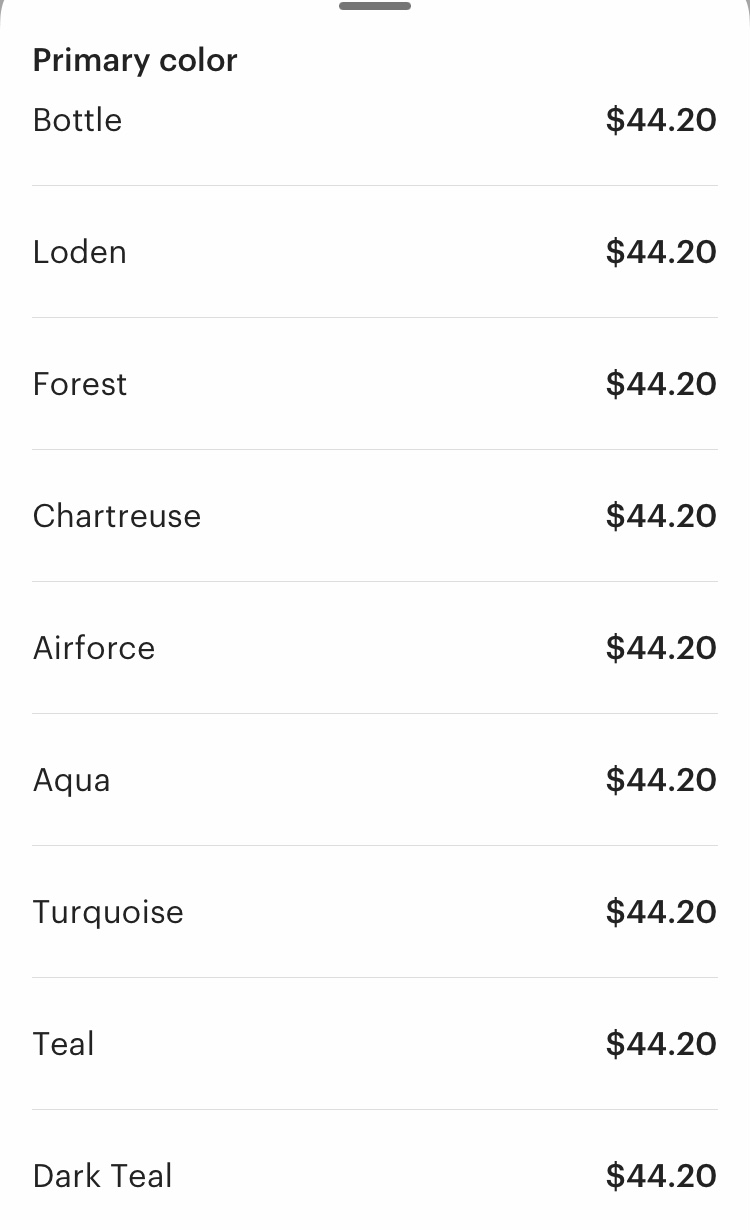The width and height of the screenshot is (750, 1230).
Task: Pick Turquoise from the list
Action: tap(375, 912)
